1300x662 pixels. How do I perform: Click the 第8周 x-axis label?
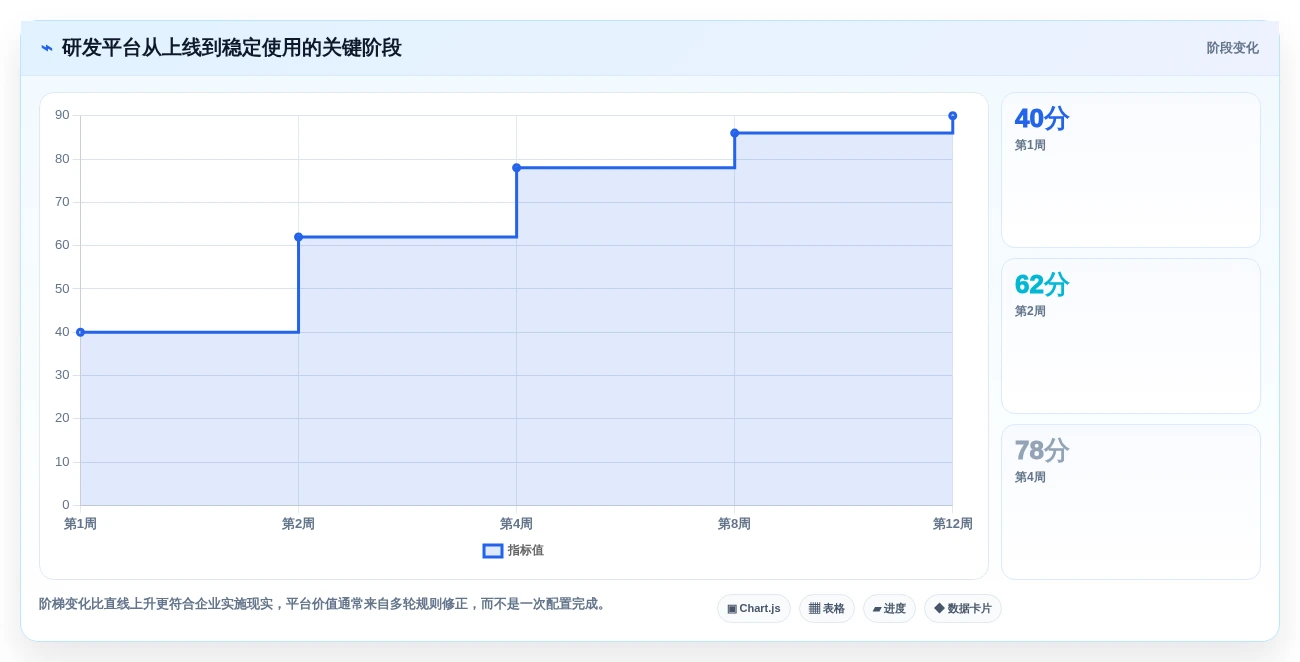[x=734, y=524]
